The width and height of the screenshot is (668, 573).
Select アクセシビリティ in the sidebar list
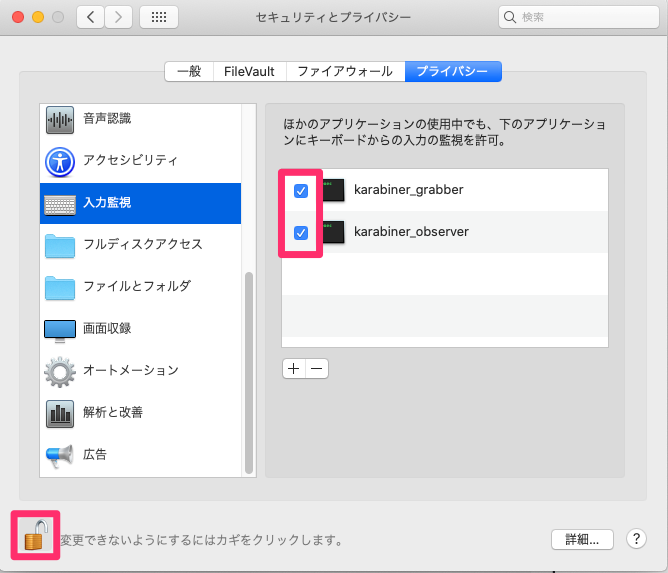[140, 162]
